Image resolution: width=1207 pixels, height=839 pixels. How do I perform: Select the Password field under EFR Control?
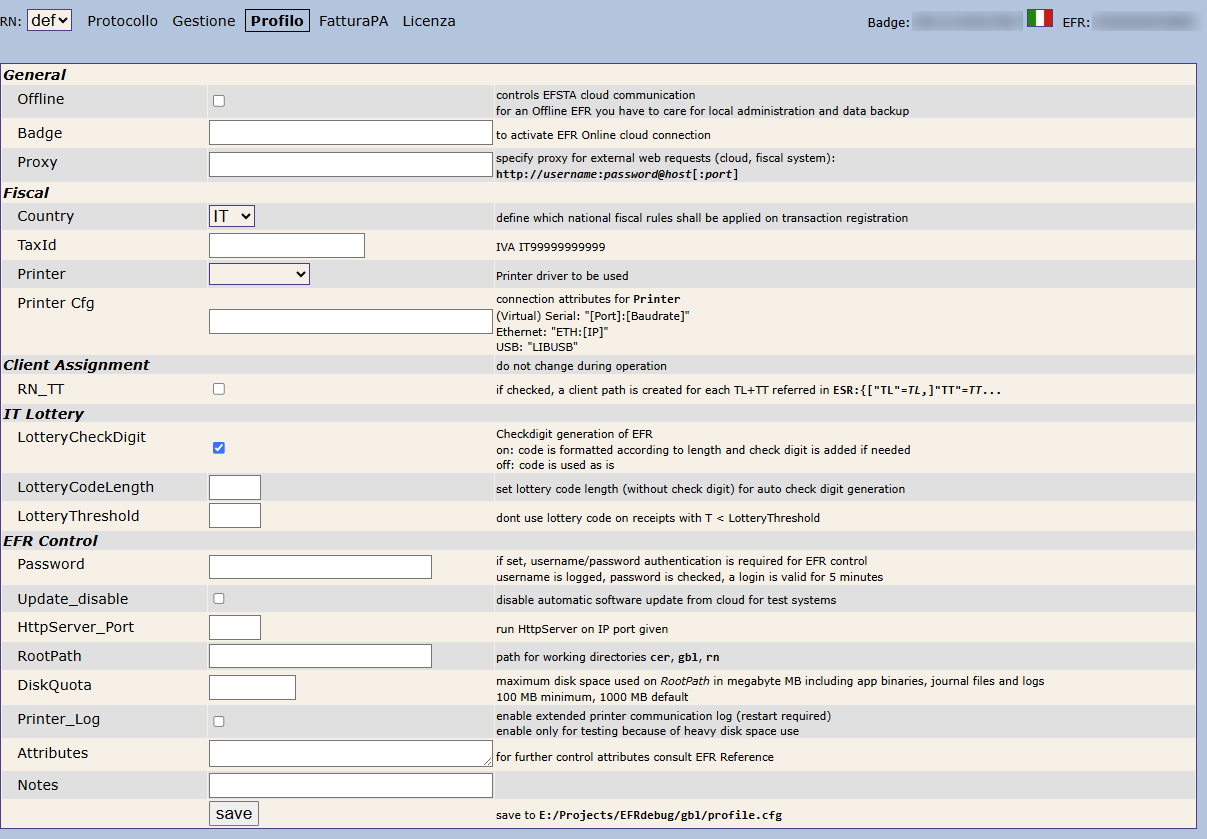point(320,567)
